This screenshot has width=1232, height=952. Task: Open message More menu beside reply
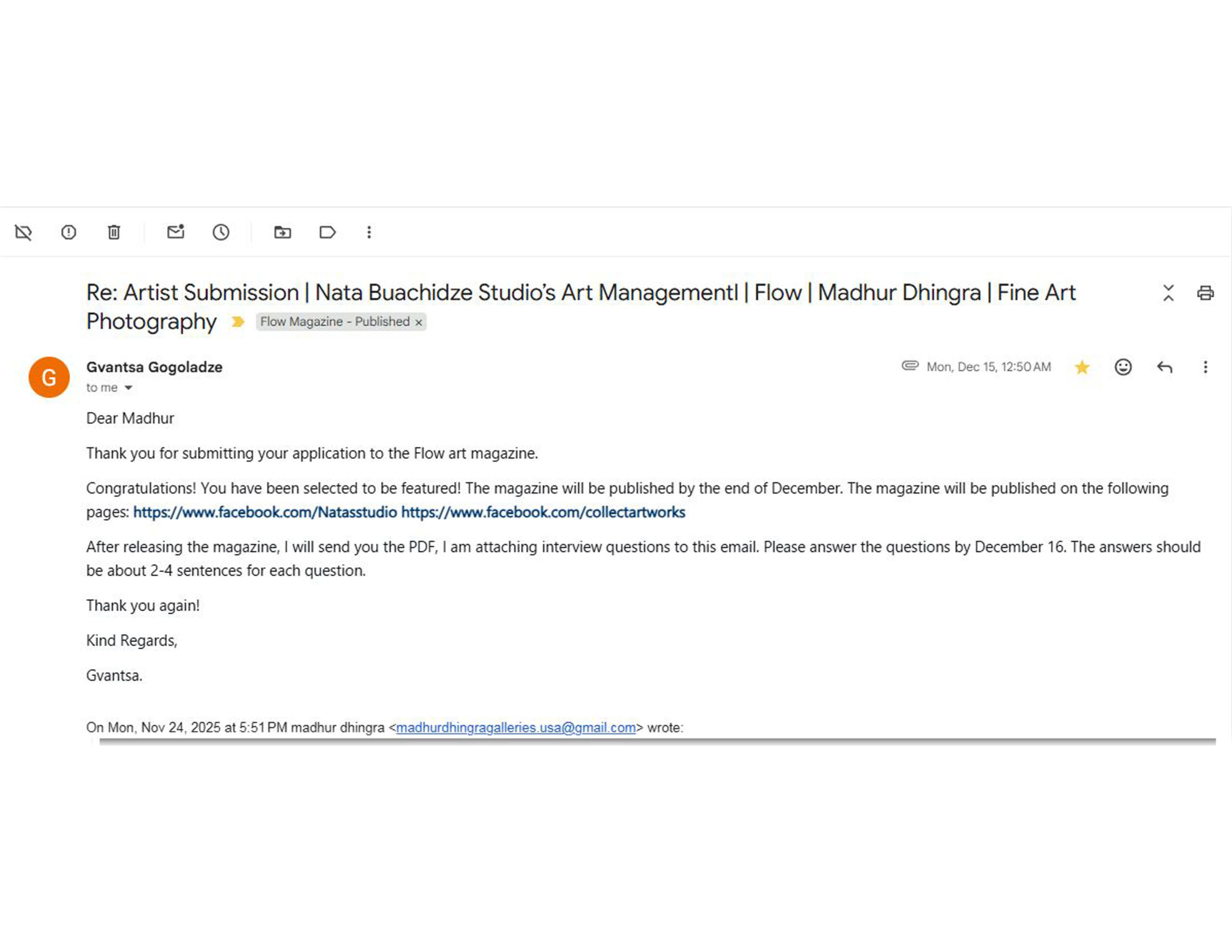(x=1205, y=367)
